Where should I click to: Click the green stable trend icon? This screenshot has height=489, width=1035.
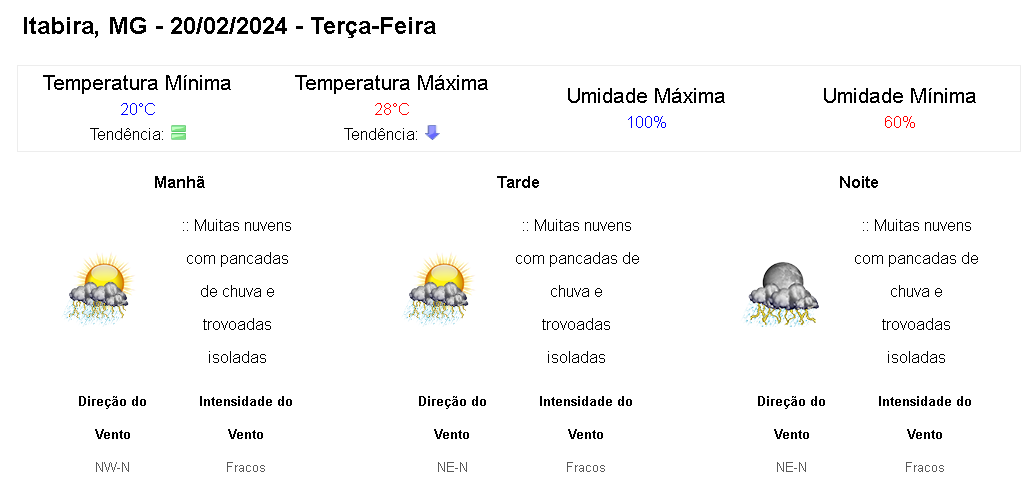178,133
